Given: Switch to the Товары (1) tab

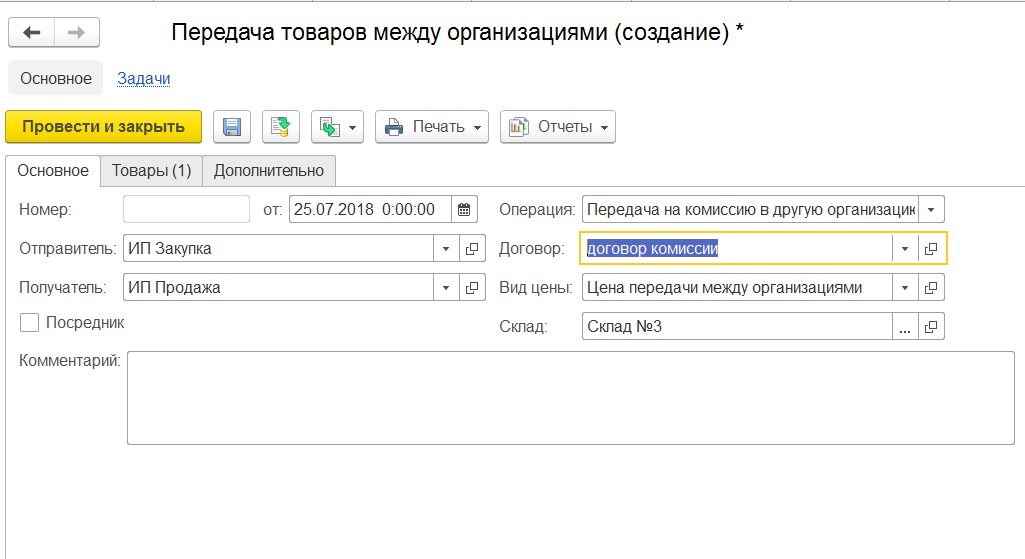Looking at the screenshot, I should point(151,171).
